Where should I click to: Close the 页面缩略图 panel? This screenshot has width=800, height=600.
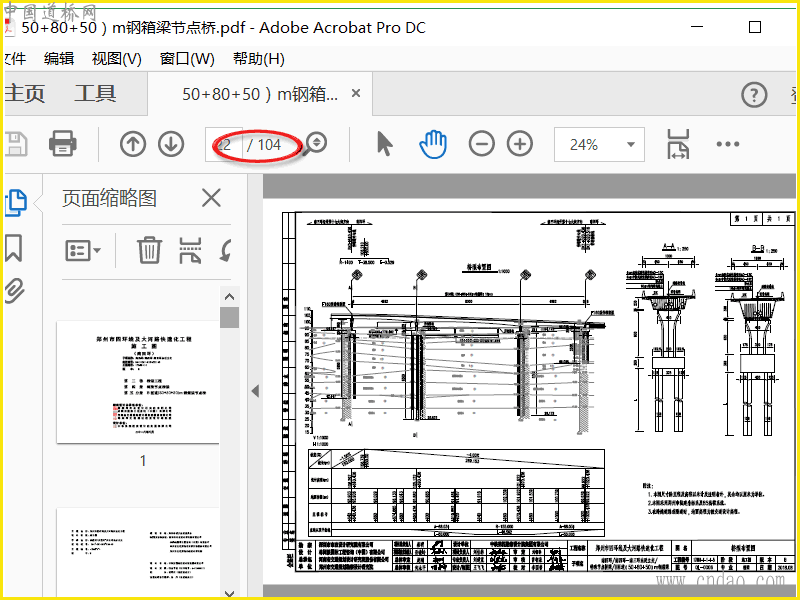pyautogui.click(x=211, y=198)
